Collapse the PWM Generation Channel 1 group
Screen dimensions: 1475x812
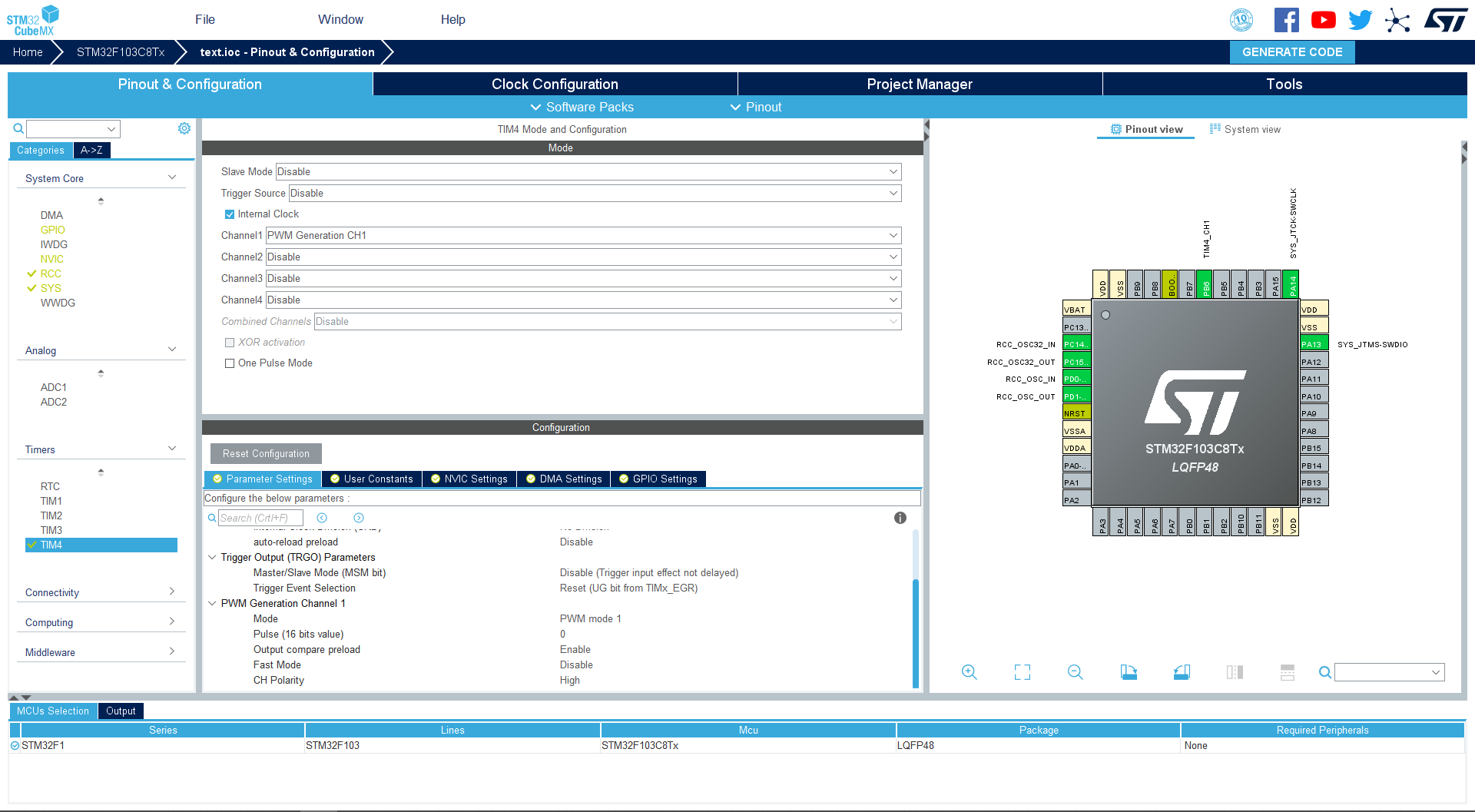pos(212,603)
